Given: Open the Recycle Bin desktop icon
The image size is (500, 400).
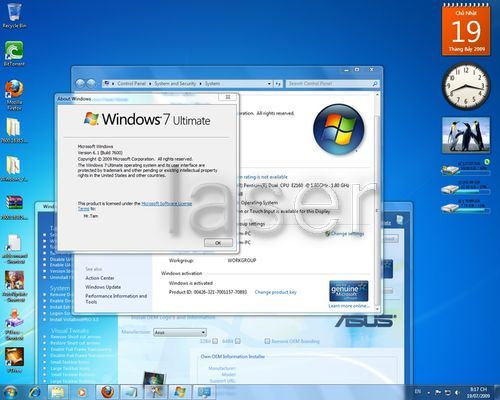Looking at the screenshot, I should tap(14, 15).
